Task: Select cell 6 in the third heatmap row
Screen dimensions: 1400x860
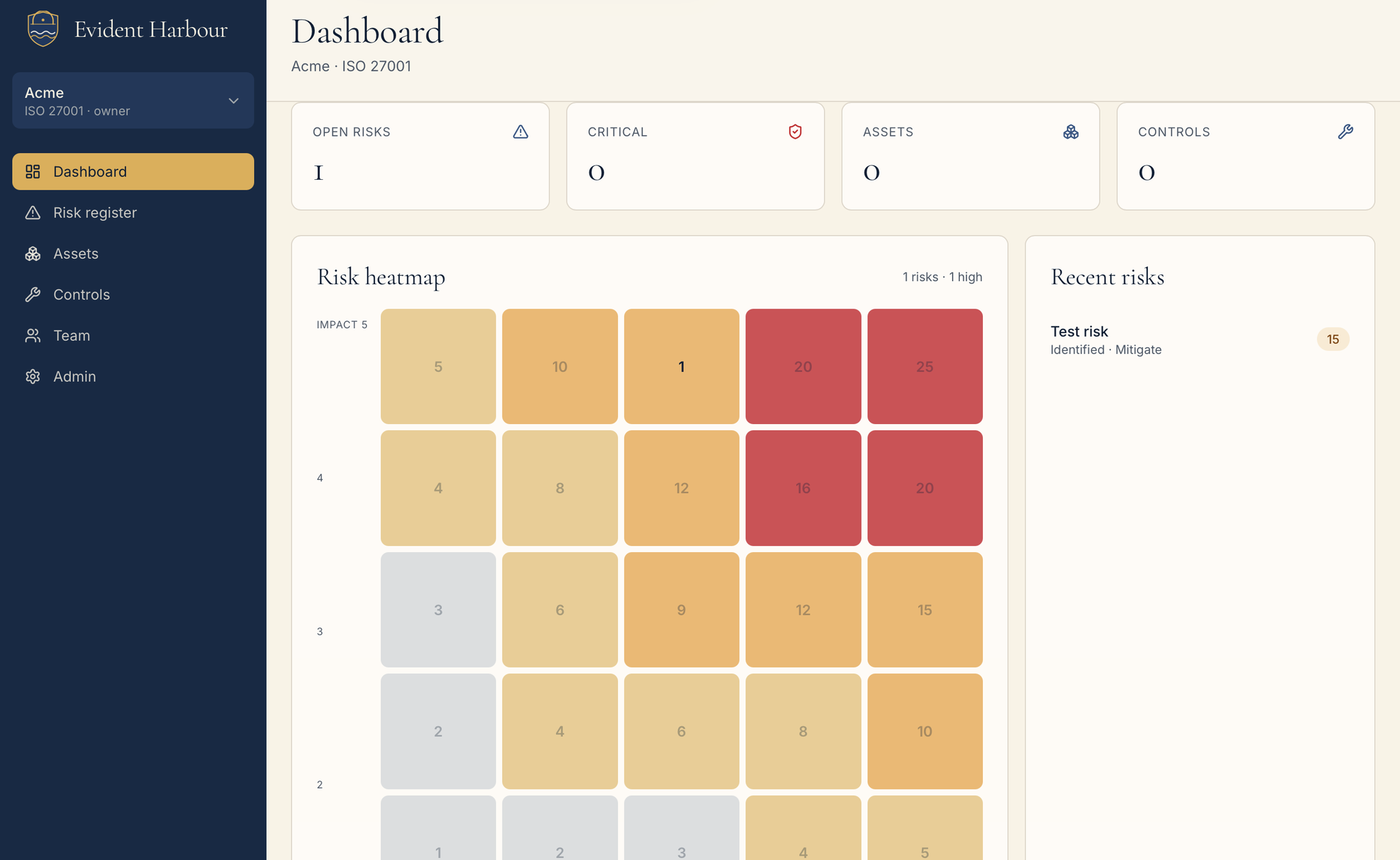Action: [559, 609]
